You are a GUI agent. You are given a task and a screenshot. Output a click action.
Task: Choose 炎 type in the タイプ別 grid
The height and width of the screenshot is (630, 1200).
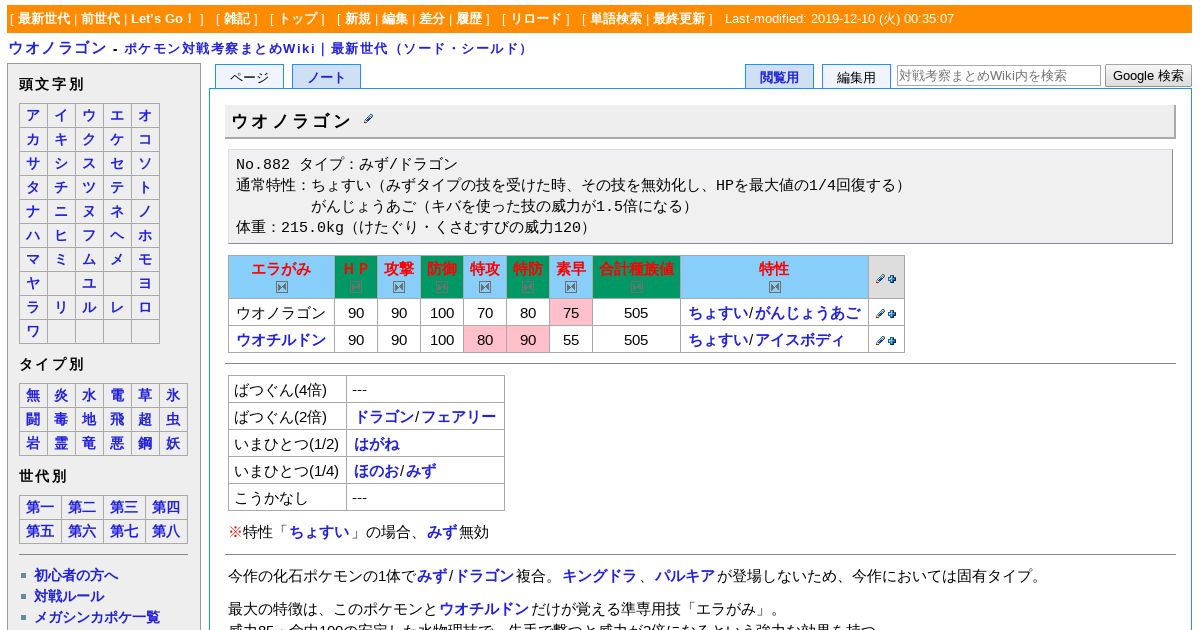click(x=61, y=395)
